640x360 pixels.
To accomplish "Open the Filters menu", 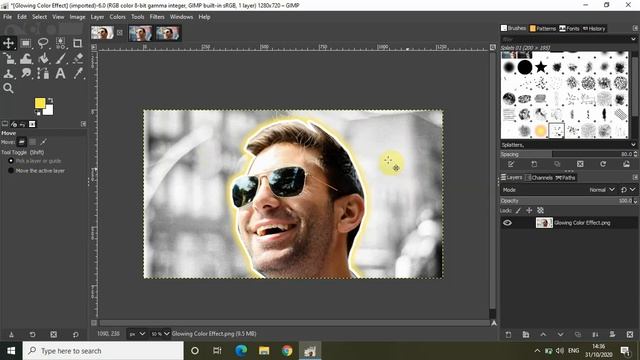I will click(x=157, y=17).
